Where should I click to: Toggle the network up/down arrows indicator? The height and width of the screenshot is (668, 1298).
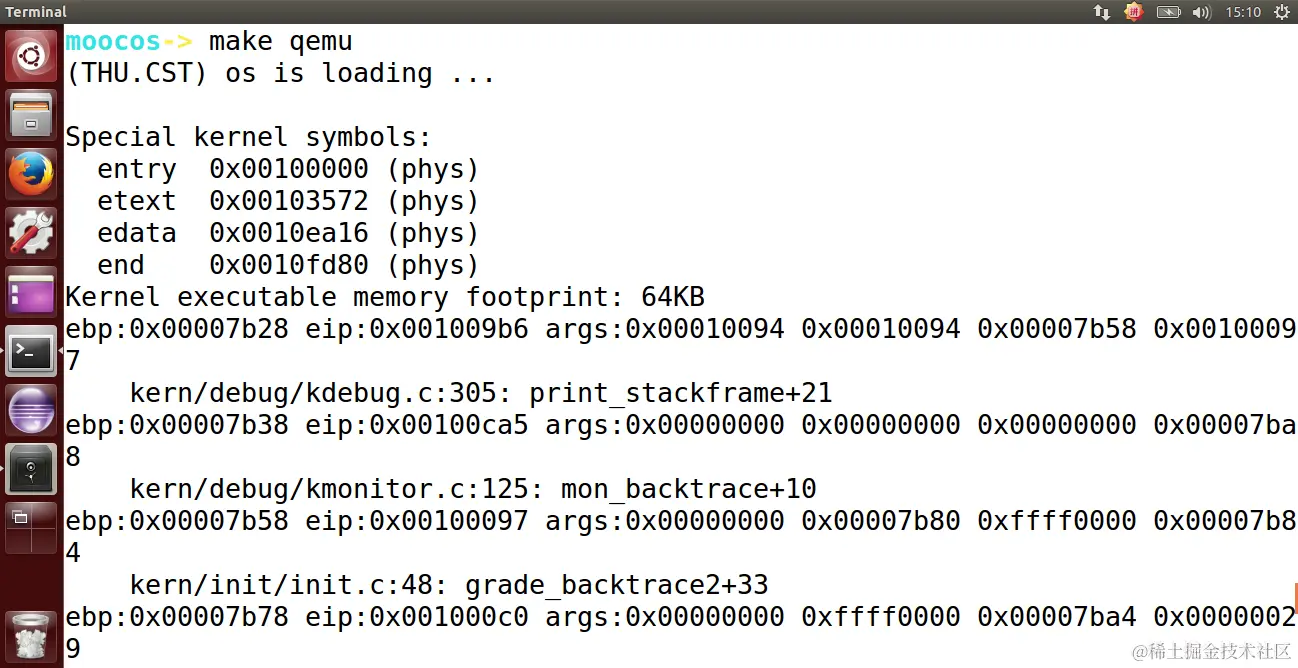[1101, 12]
